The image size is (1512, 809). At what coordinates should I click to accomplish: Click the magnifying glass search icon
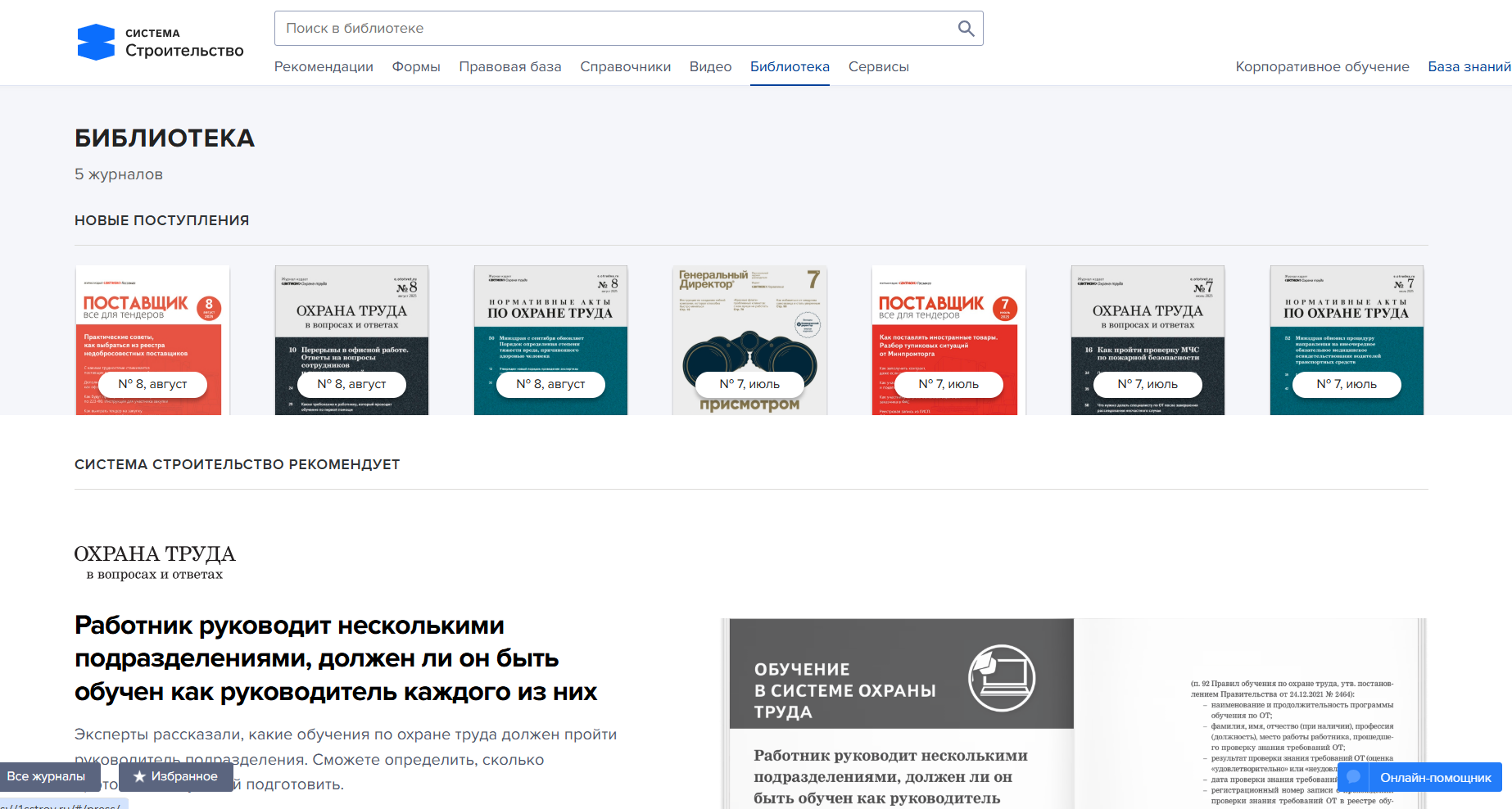[x=966, y=29]
